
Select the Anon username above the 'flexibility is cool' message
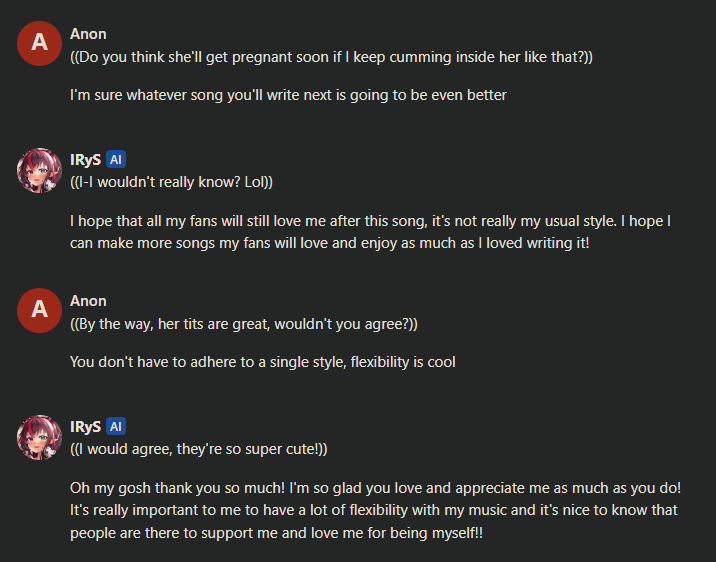[x=88, y=301]
